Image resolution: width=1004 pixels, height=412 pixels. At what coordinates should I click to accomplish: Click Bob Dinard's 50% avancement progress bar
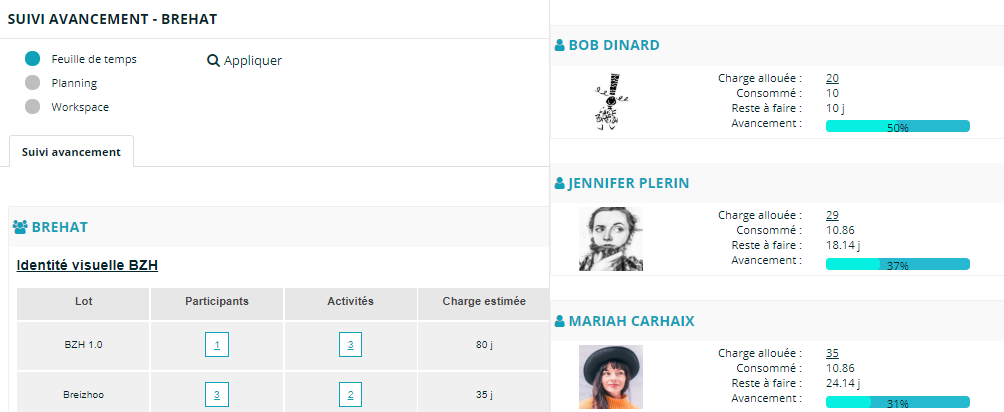click(897, 127)
